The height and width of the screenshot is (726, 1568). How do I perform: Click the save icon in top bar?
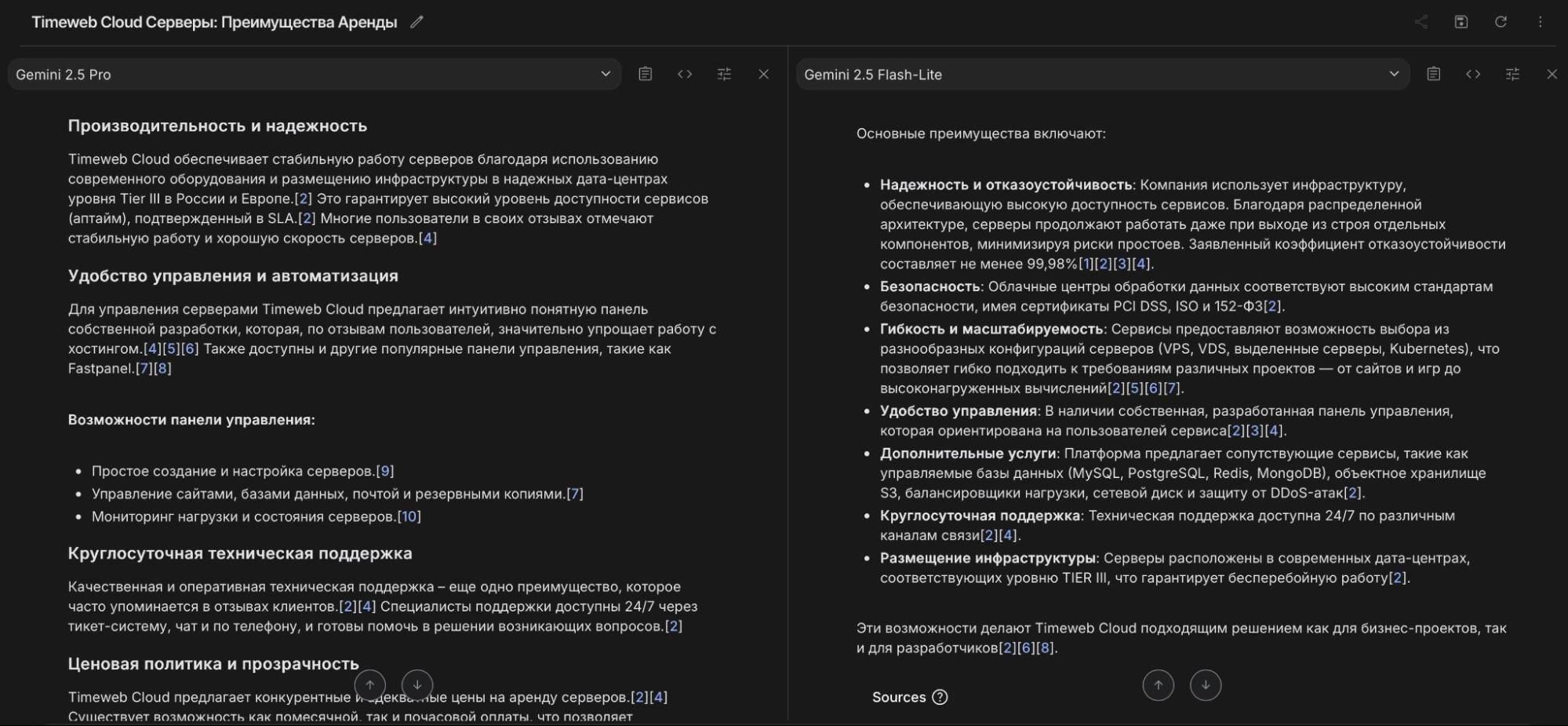pyautogui.click(x=1461, y=22)
